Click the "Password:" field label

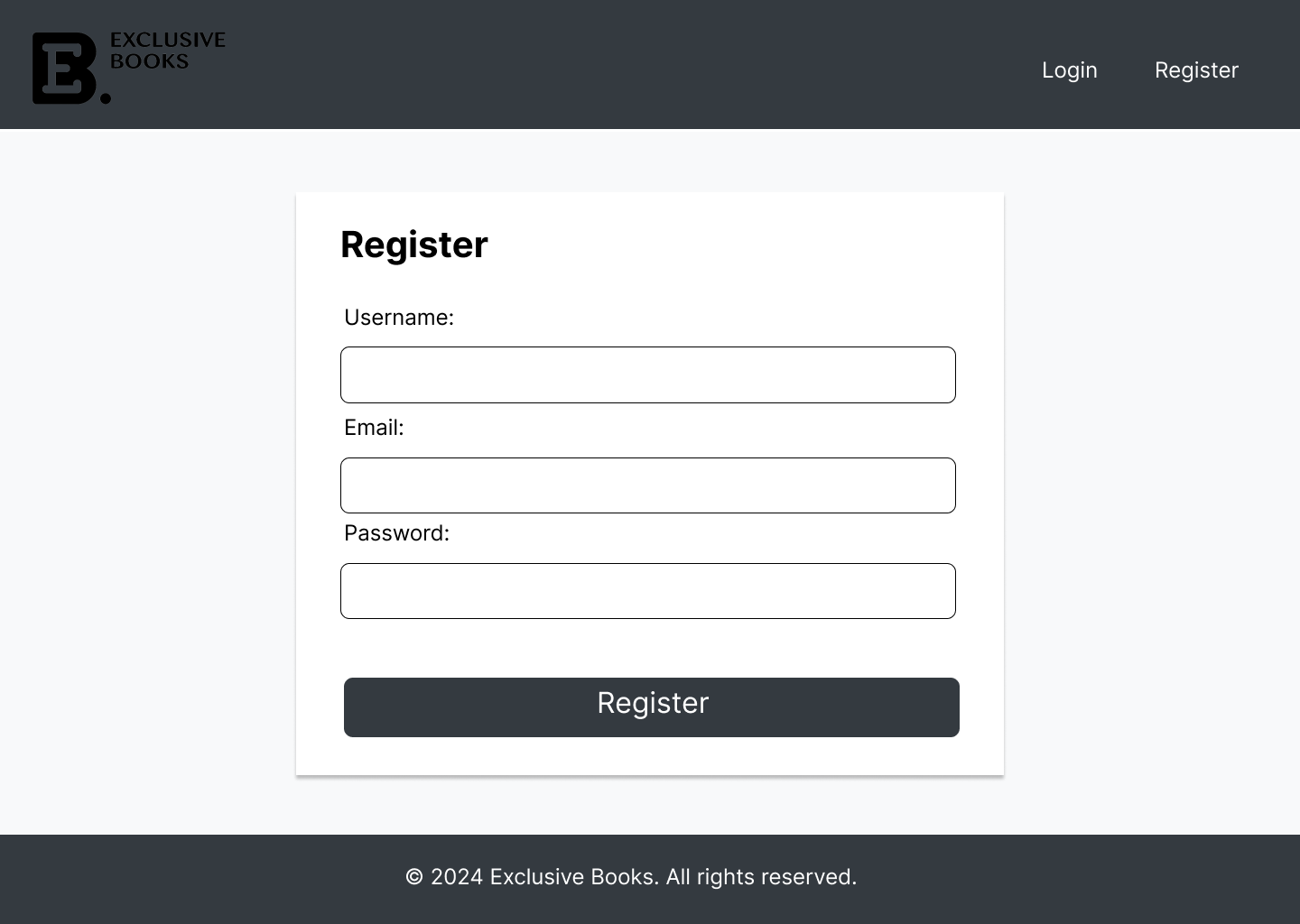pos(396,533)
